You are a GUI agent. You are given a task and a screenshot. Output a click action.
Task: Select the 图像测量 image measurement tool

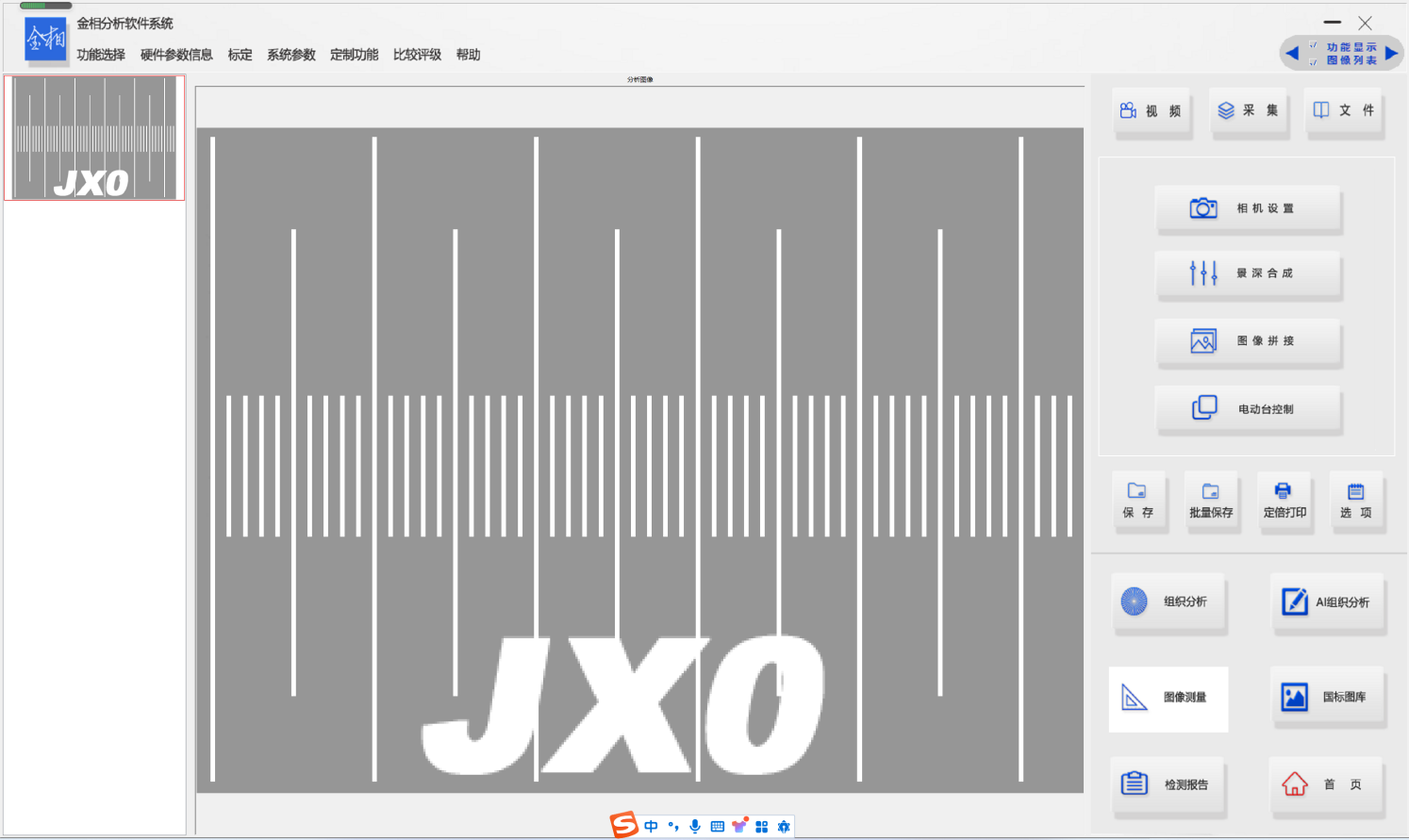1169,698
